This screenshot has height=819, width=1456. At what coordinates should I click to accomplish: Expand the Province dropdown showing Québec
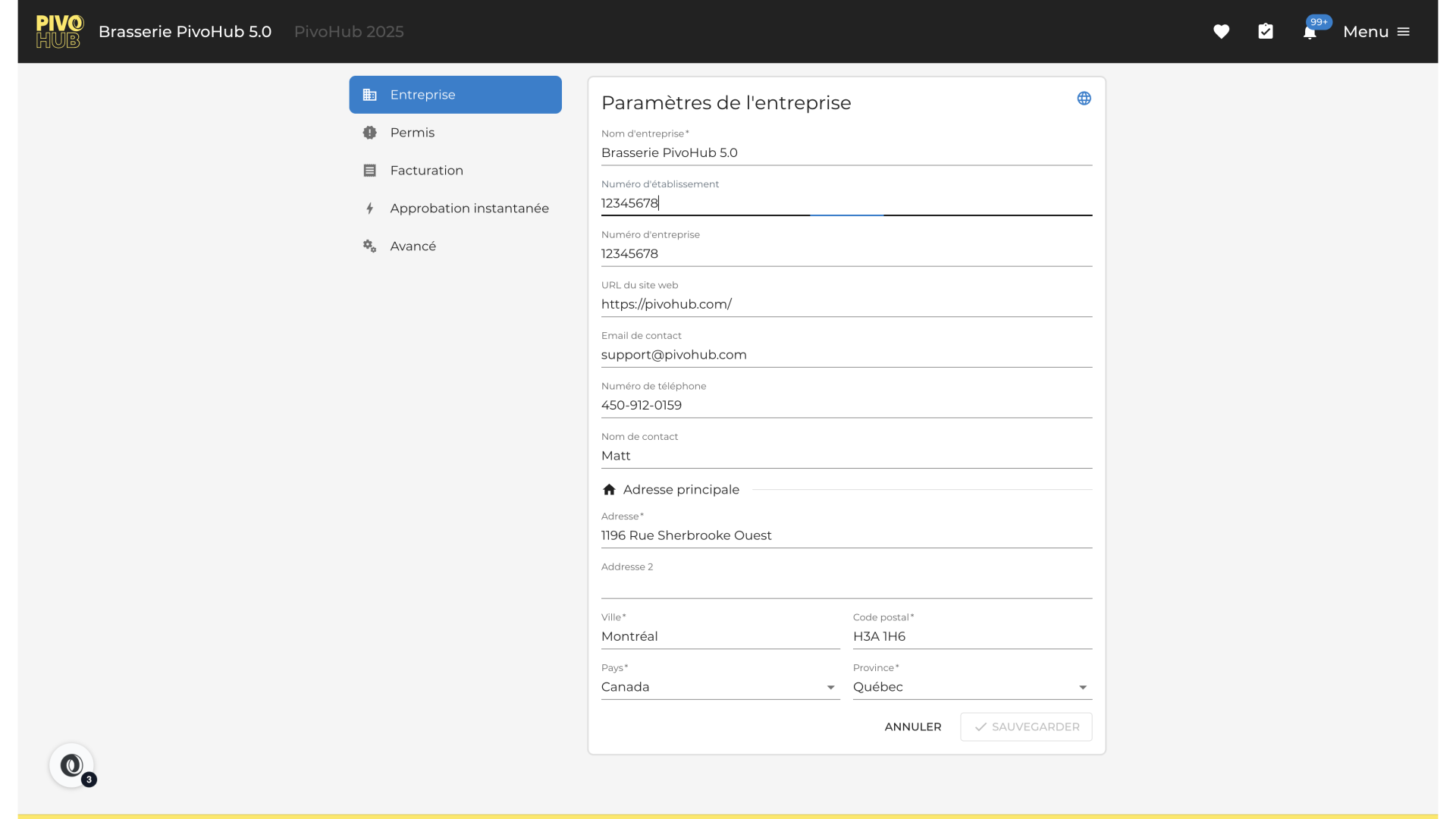pos(971,687)
